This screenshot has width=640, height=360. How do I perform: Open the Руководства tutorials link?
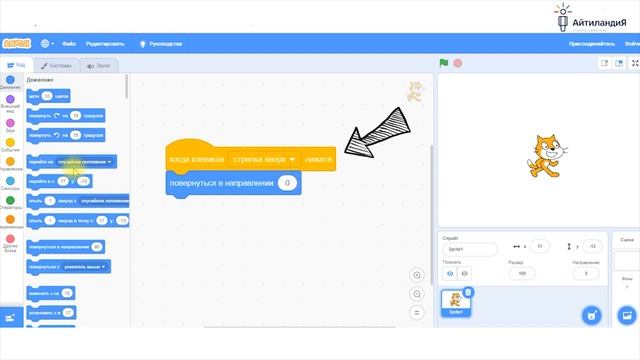161,44
